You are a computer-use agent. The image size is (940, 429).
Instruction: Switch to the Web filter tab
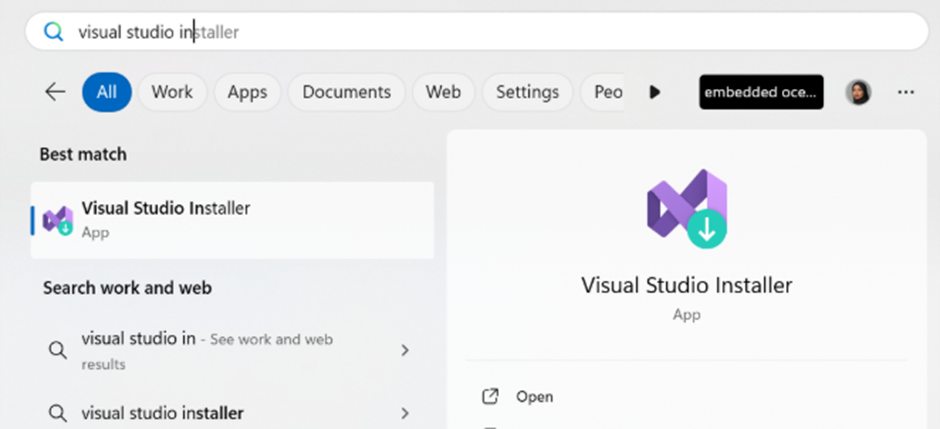(443, 92)
